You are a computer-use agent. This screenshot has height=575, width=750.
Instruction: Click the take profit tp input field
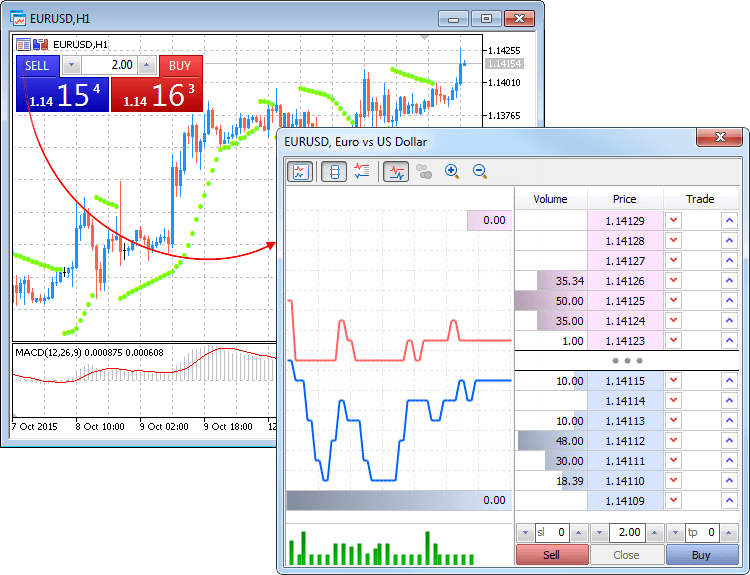(x=702, y=532)
